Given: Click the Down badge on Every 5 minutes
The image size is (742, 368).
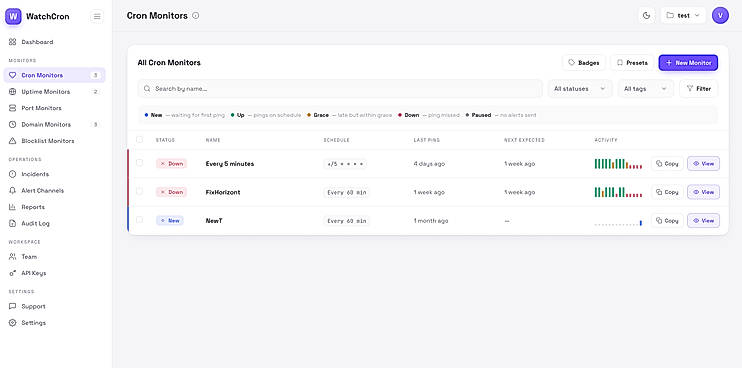Looking at the screenshot, I should [171, 164].
